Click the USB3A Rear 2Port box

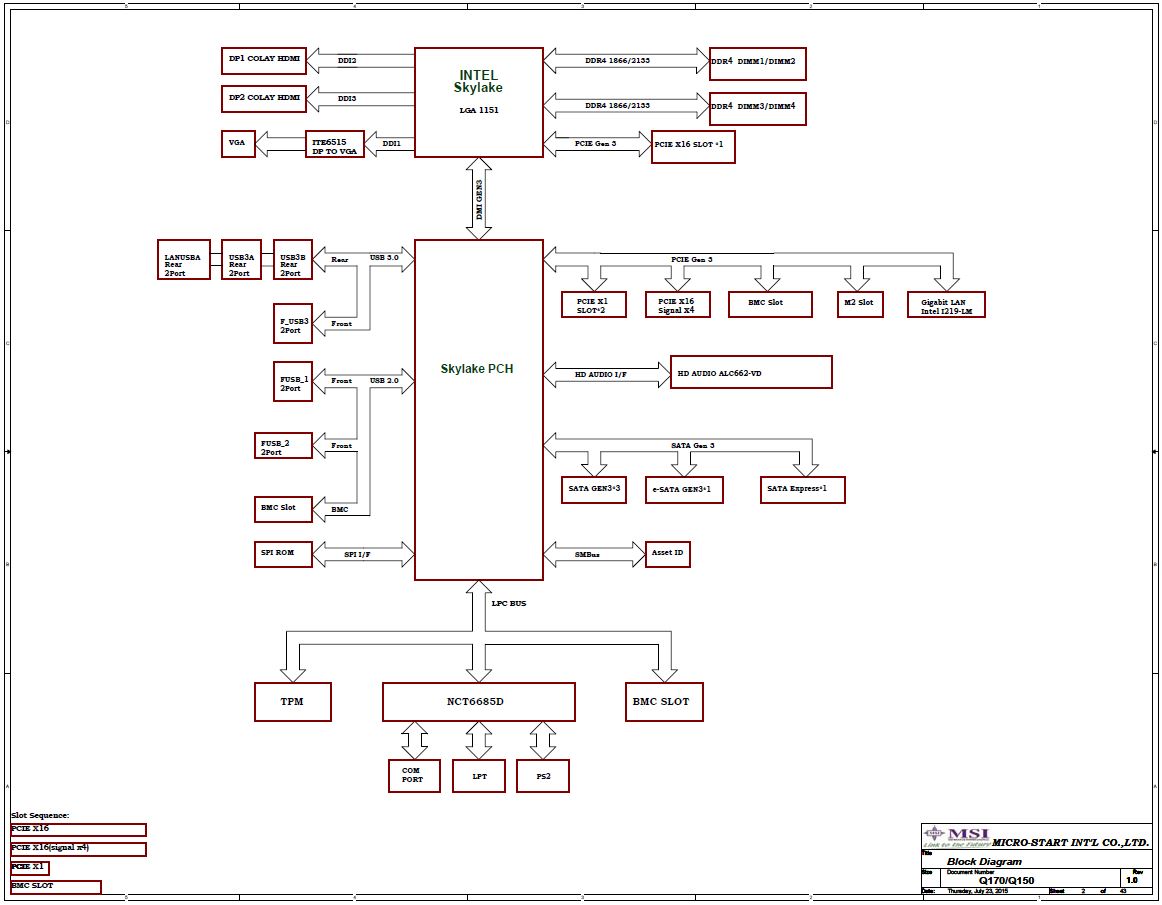pyautogui.click(x=242, y=259)
